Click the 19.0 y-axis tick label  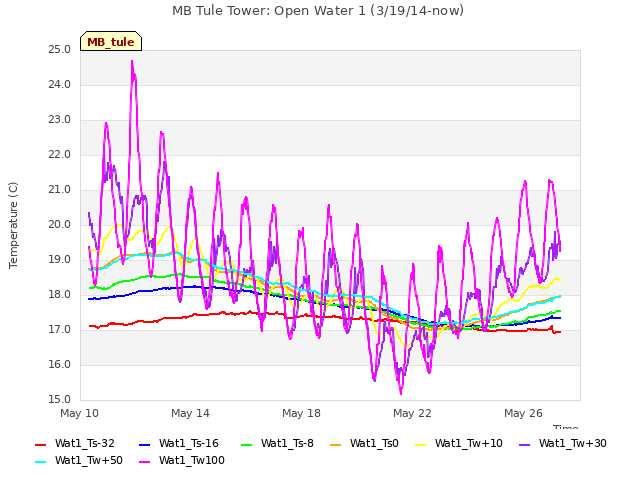click(x=60, y=260)
